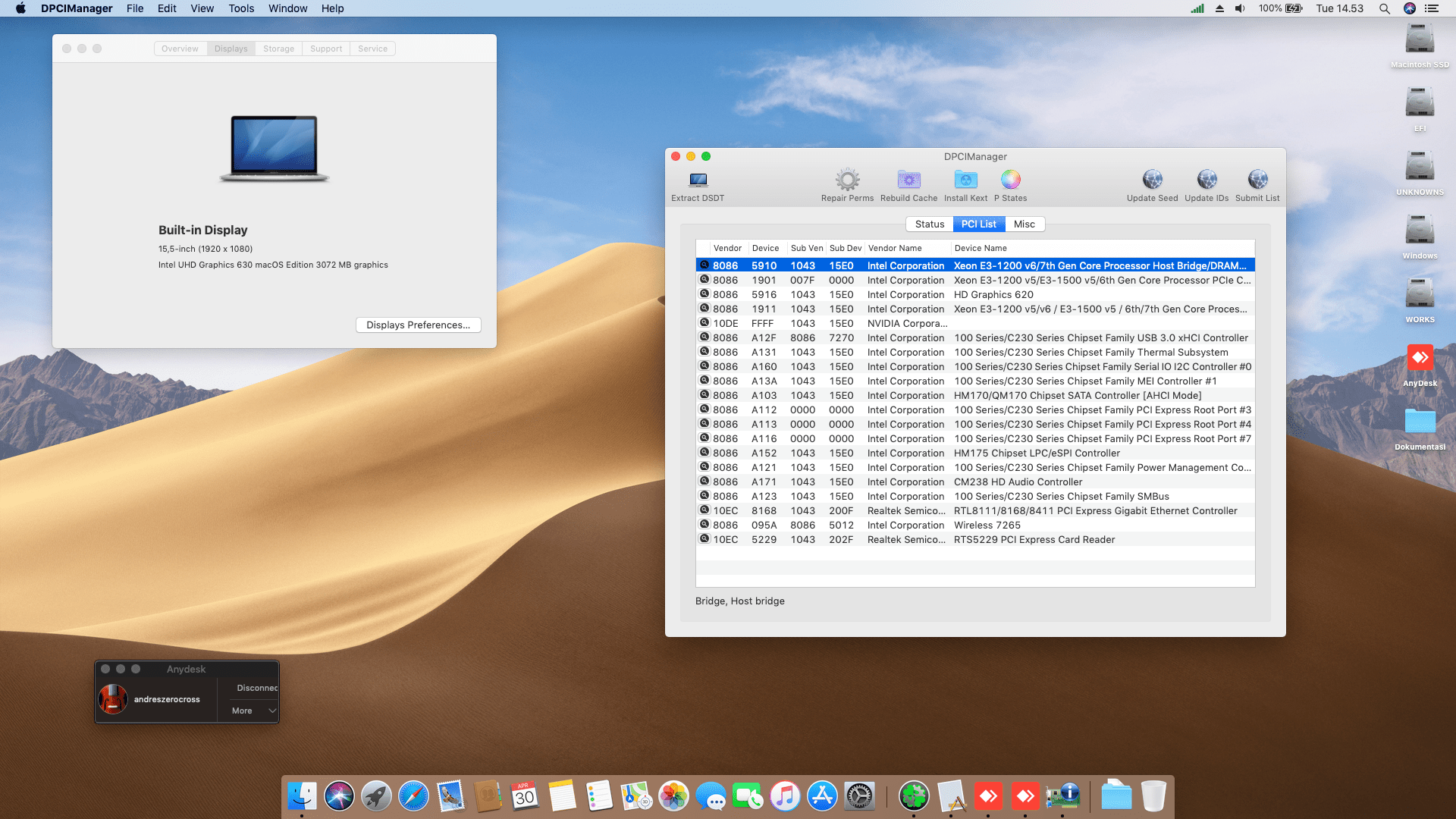
Task: Expand the More dropdown in Anydesk window
Action: point(254,711)
